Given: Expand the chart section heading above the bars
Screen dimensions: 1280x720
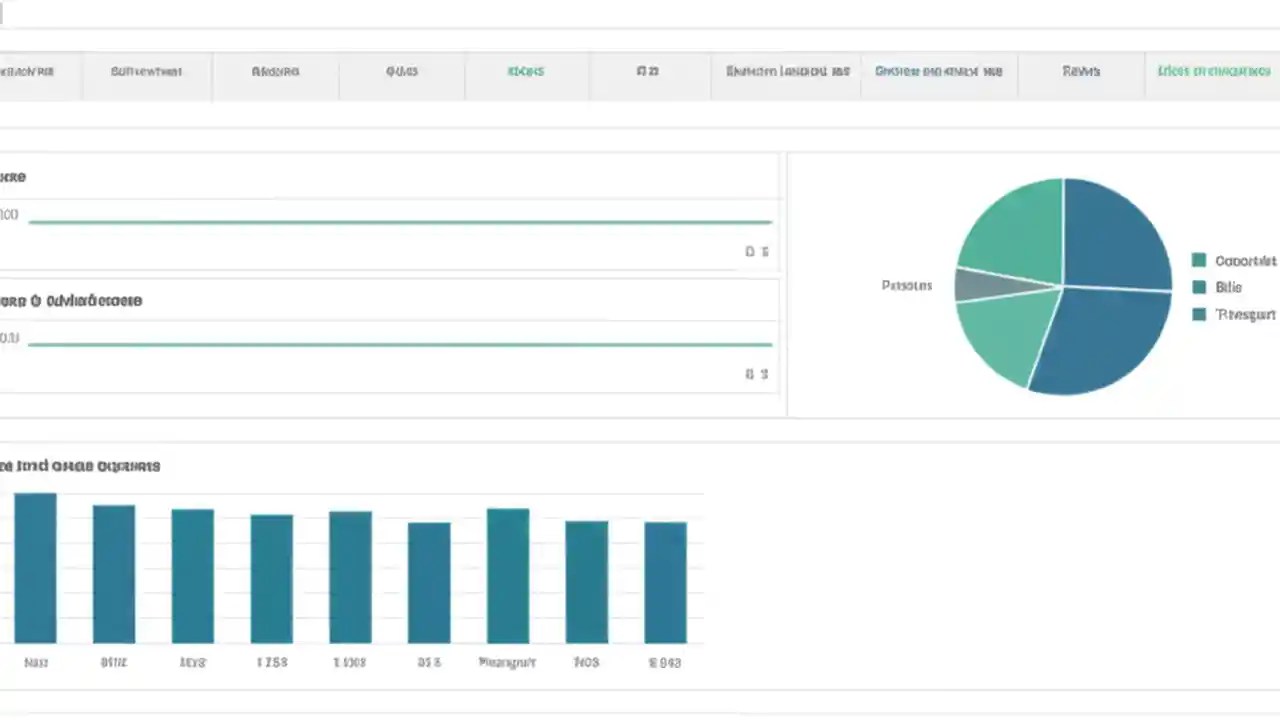Looking at the screenshot, I should [80, 465].
